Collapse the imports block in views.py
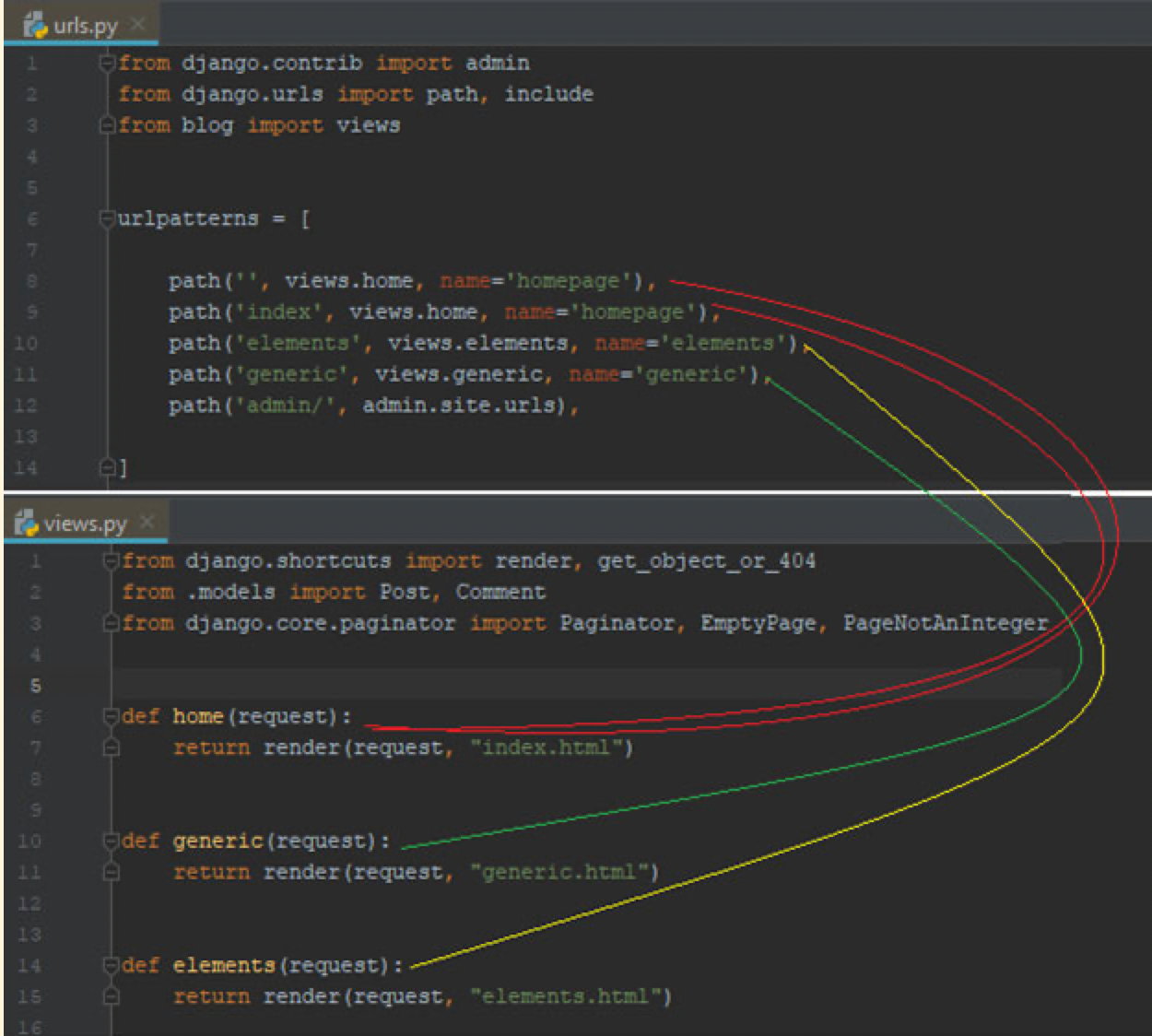1152x1036 pixels. pyautogui.click(x=111, y=561)
